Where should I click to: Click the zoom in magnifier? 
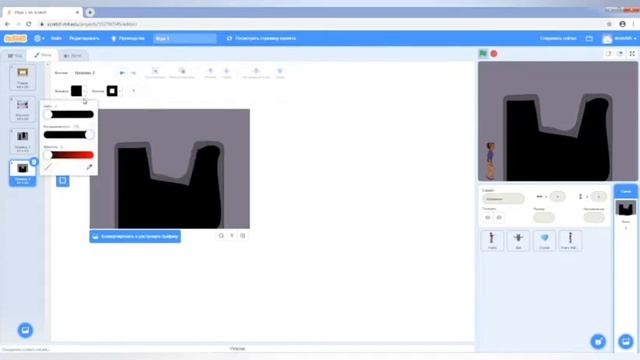point(243,236)
